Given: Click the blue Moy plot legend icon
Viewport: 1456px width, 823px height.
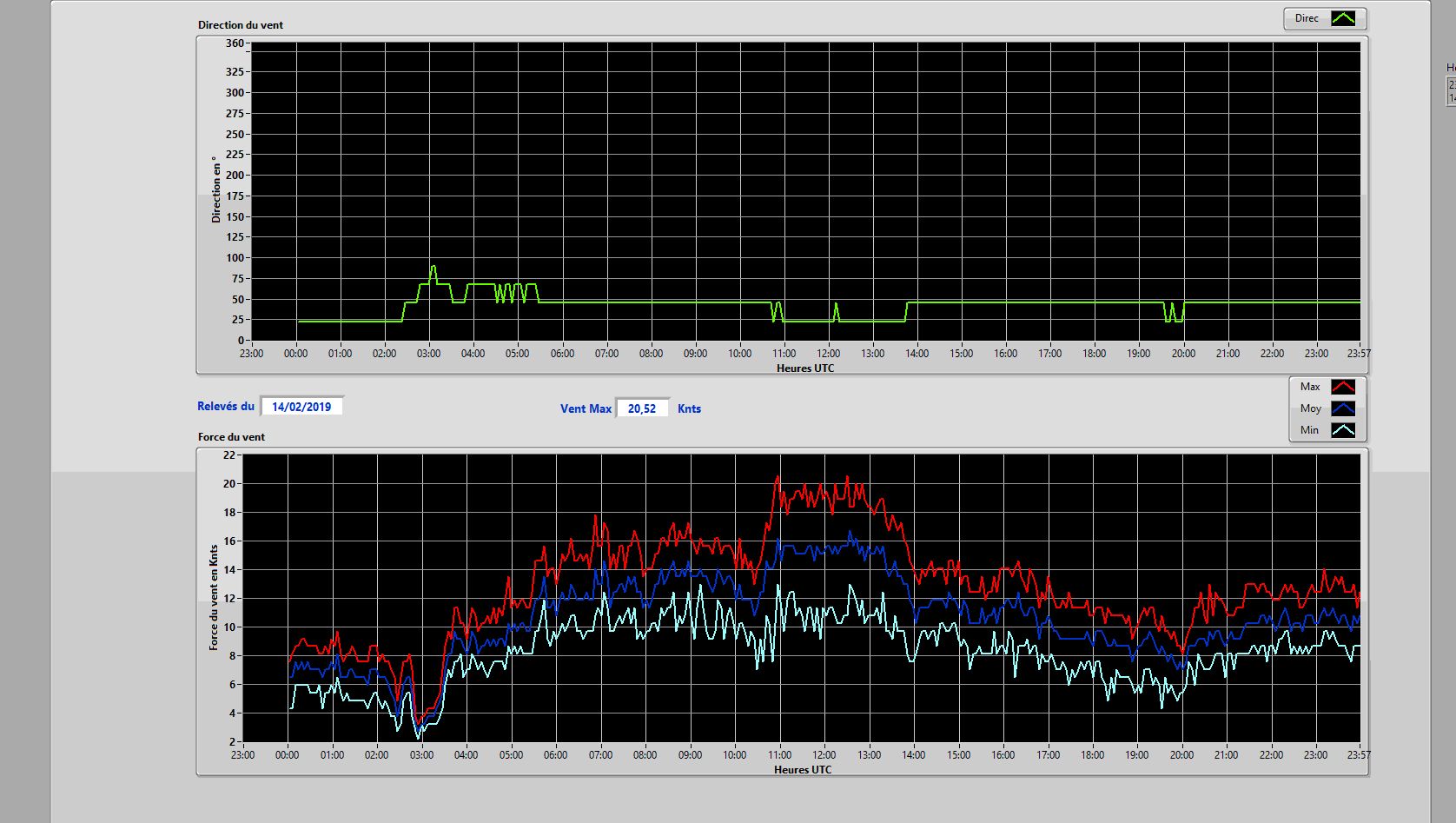Looking at the screenshot, I should 1343,408.
